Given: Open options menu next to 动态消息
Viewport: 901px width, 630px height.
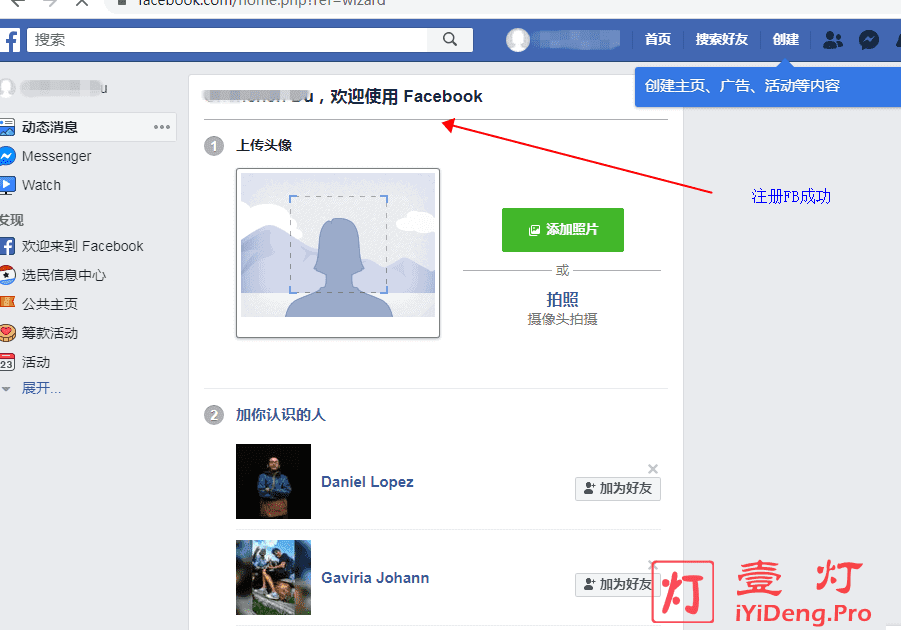Looking at the screenshot, I should pos(162,127).
